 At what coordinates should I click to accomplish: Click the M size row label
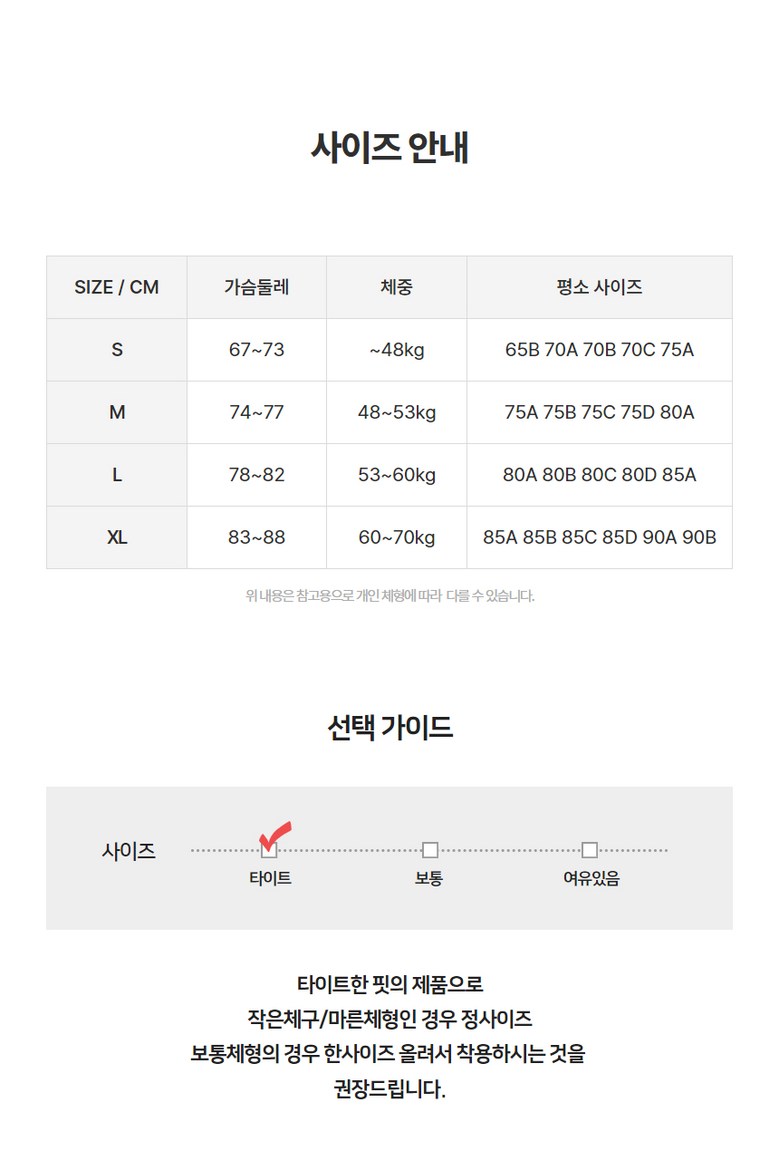[116, 412]
